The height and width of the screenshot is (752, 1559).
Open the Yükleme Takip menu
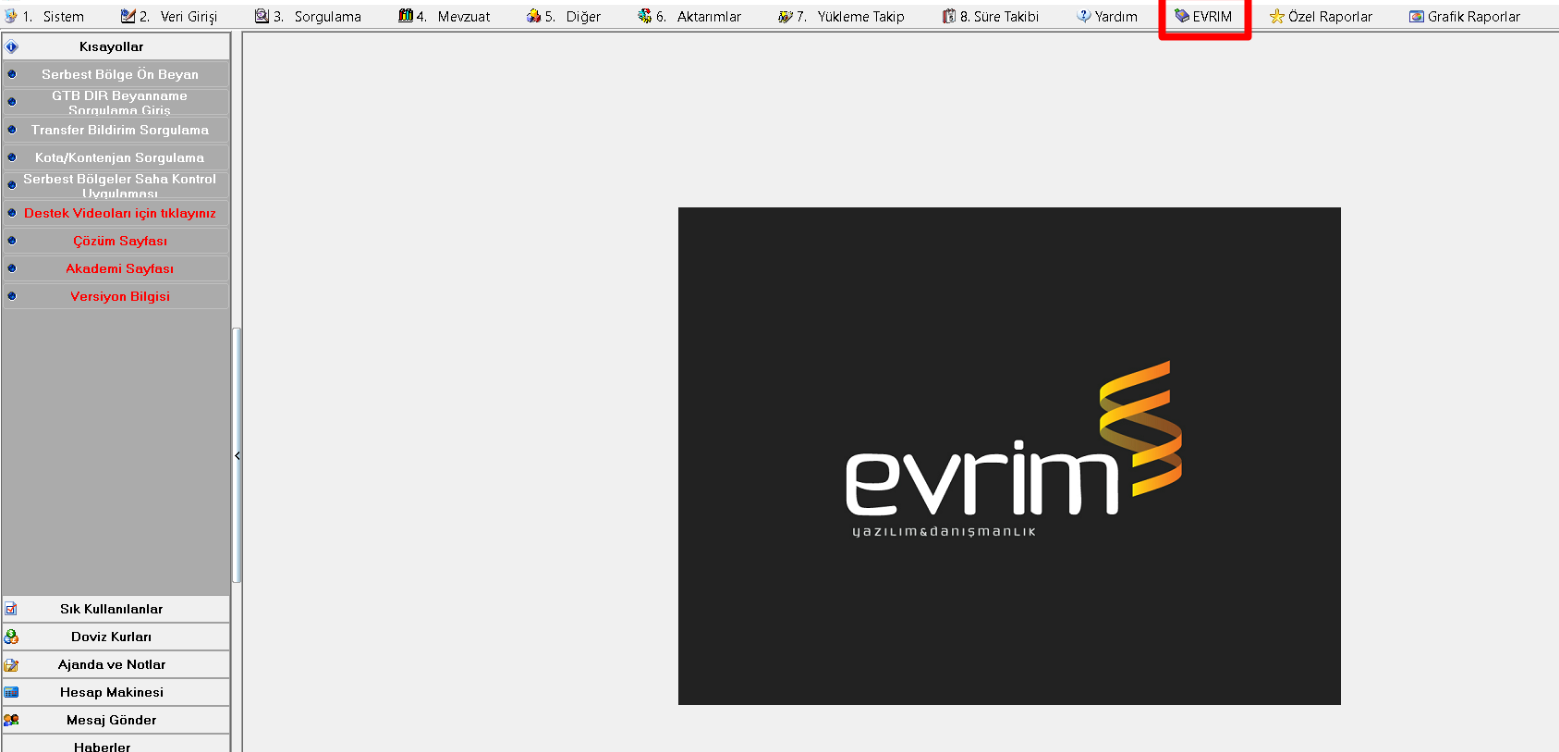coord(841,16)
